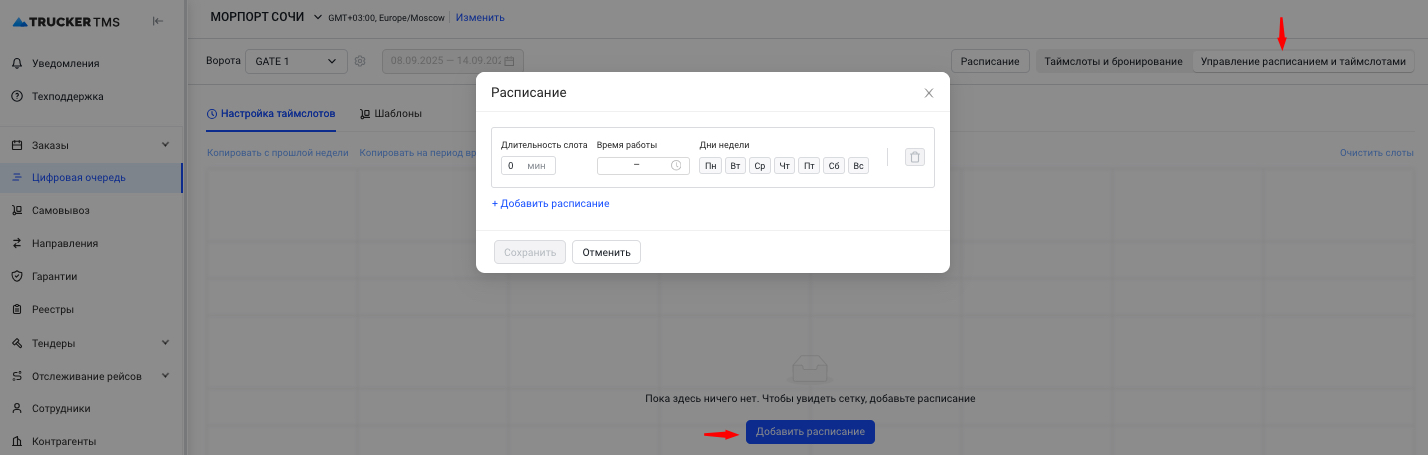
Task: Click the + Добавить расписание link
Action: click(550, 204)
